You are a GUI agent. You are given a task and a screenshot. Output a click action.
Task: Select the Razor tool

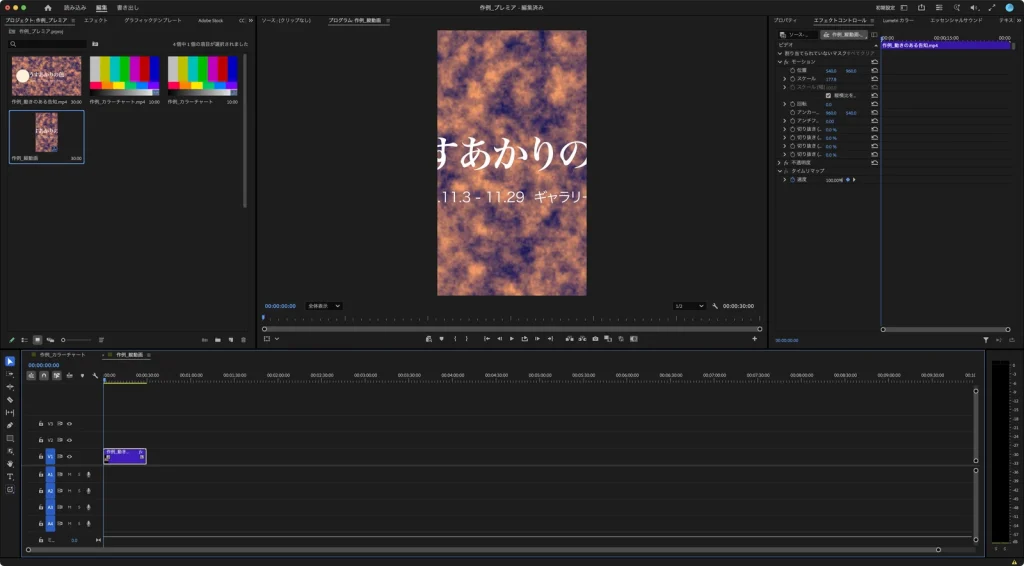point(10,400)
